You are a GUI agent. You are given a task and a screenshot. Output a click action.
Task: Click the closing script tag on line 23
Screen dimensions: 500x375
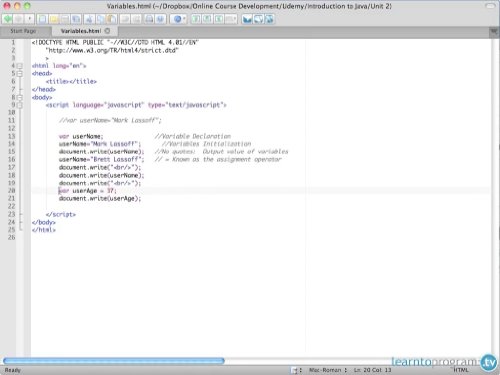click(61, 214)
